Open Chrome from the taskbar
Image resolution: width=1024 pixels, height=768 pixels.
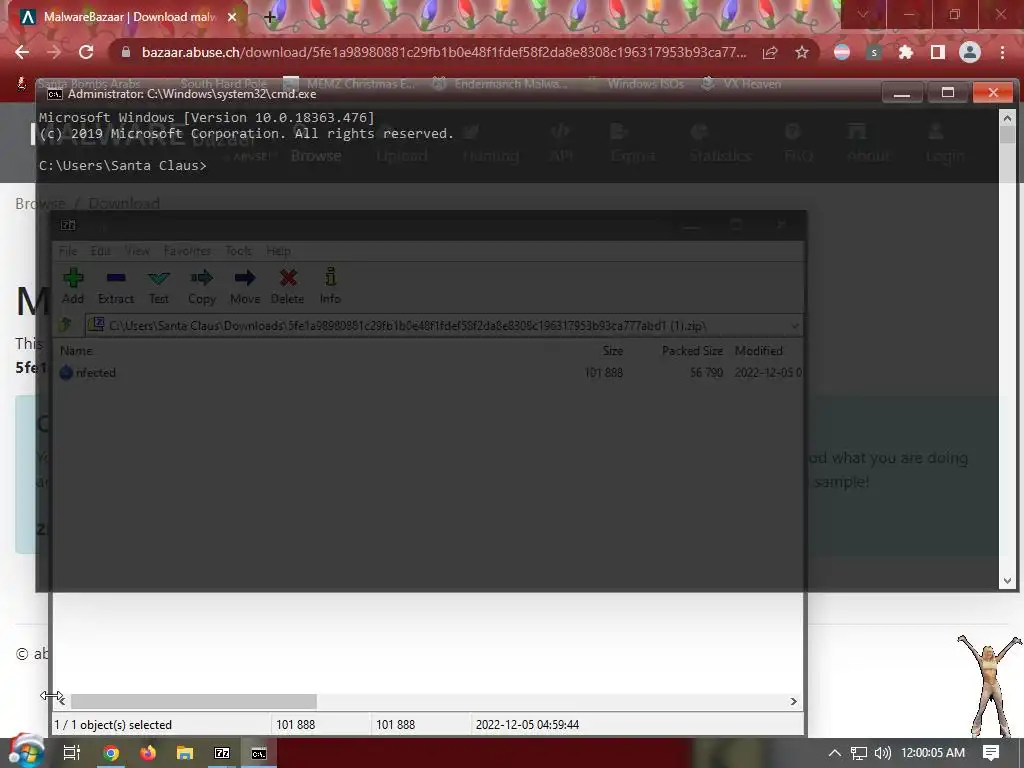point(111,753)
